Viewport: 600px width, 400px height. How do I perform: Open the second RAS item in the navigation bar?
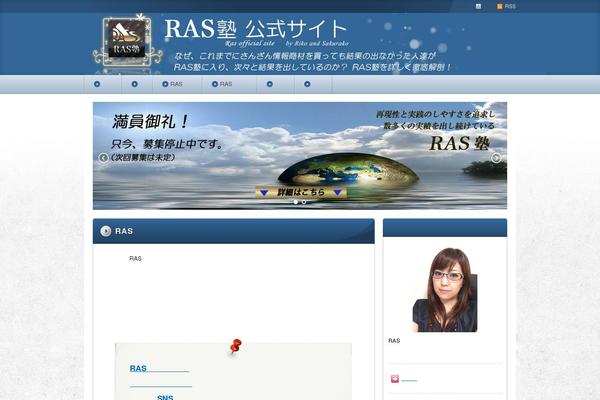click(x=229, y=84)
